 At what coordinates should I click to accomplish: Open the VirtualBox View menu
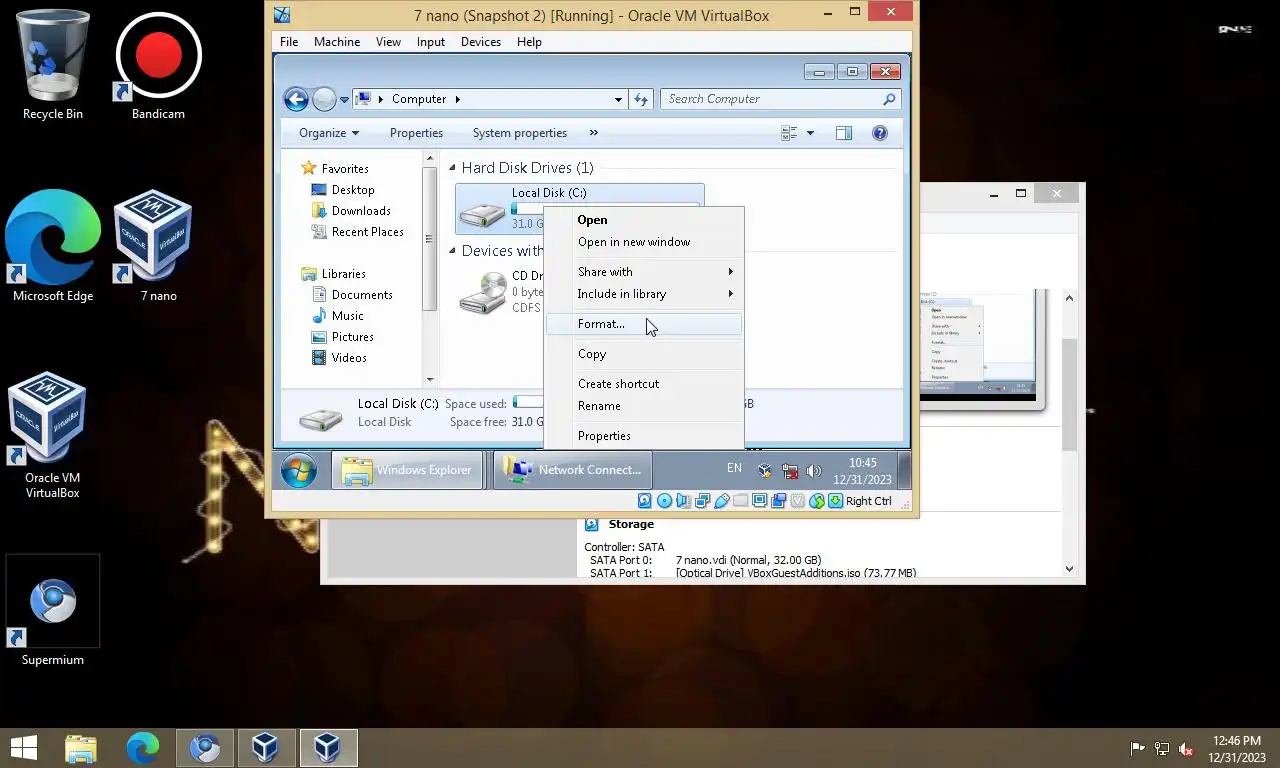click(388, 42)
